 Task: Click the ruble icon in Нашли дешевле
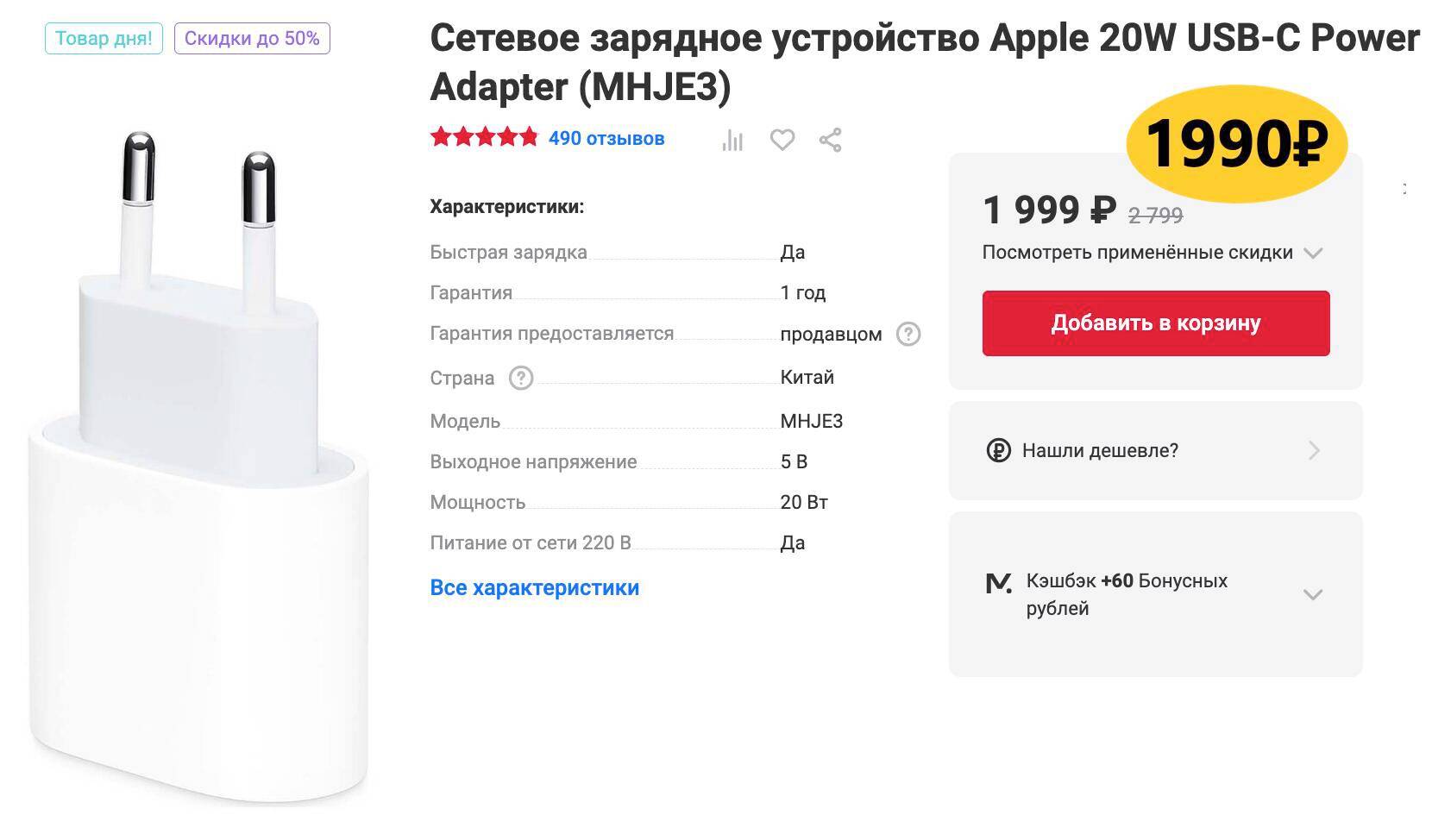coord(998,450)
